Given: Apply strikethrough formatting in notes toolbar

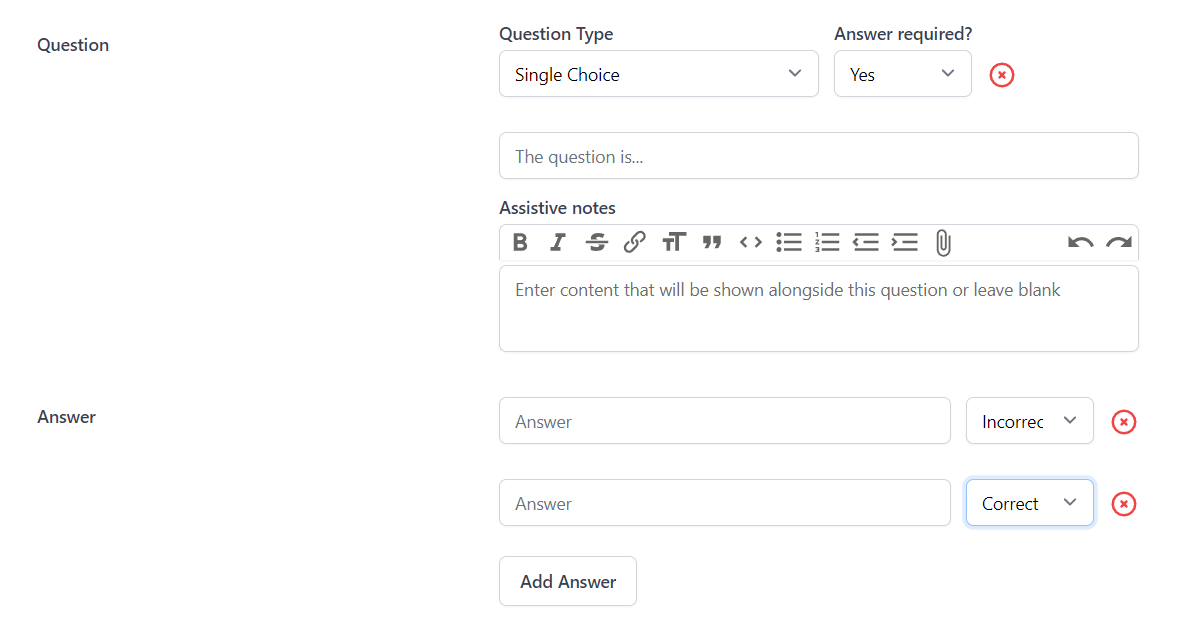Looking at the screenshot, I should (597, 243).
